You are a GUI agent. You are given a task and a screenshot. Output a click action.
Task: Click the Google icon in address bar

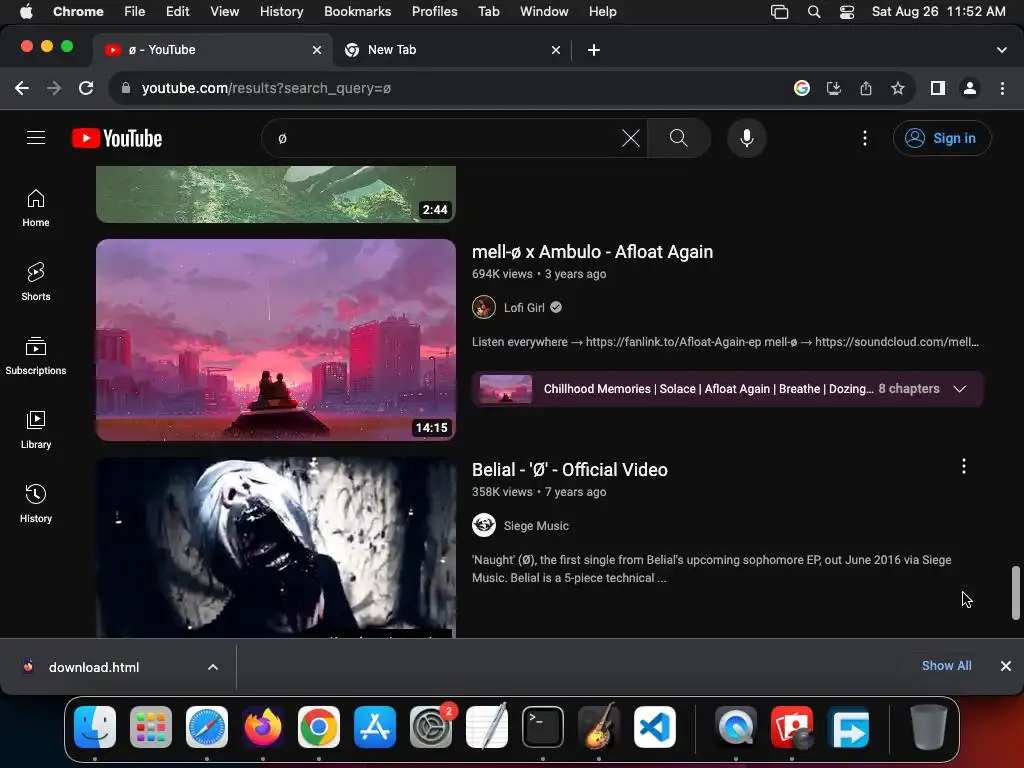coord(801,88)
